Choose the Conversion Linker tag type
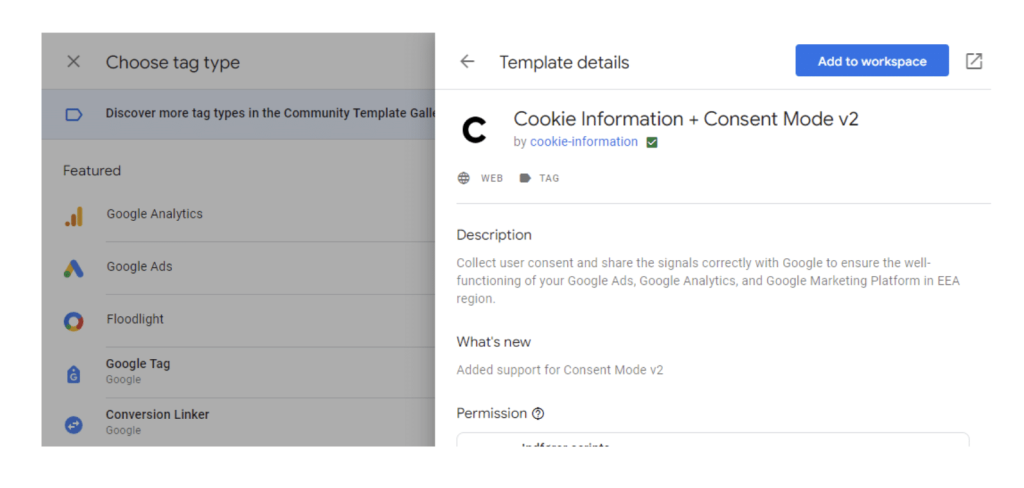 [x=157, y=415]
